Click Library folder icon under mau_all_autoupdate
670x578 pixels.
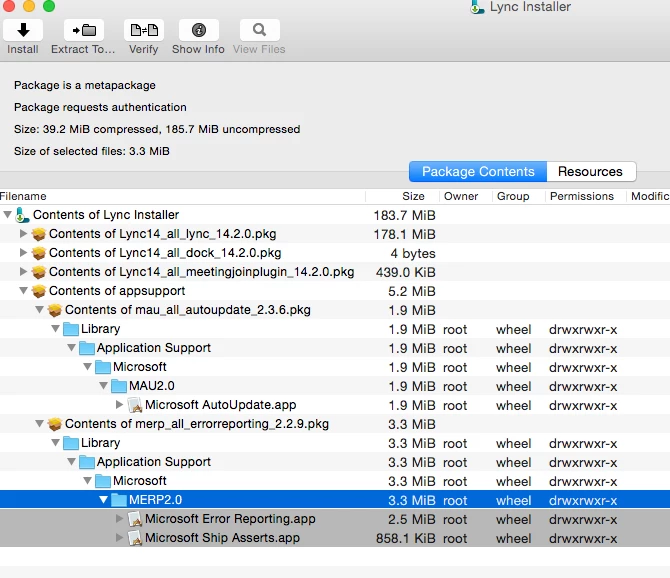71,329
